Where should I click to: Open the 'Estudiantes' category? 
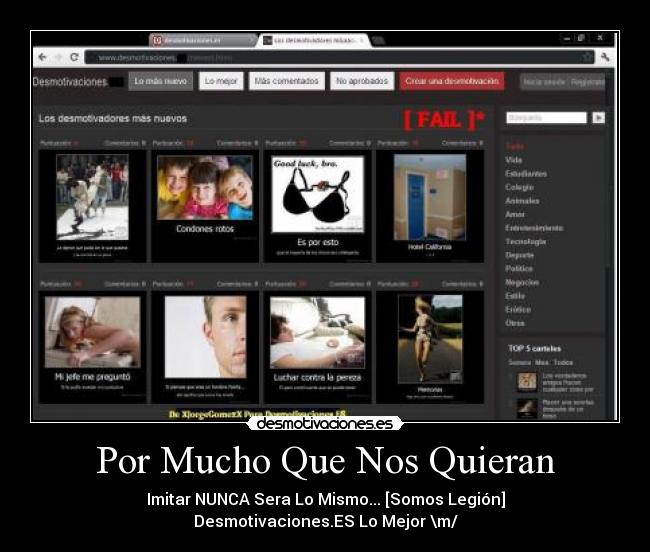526,174
